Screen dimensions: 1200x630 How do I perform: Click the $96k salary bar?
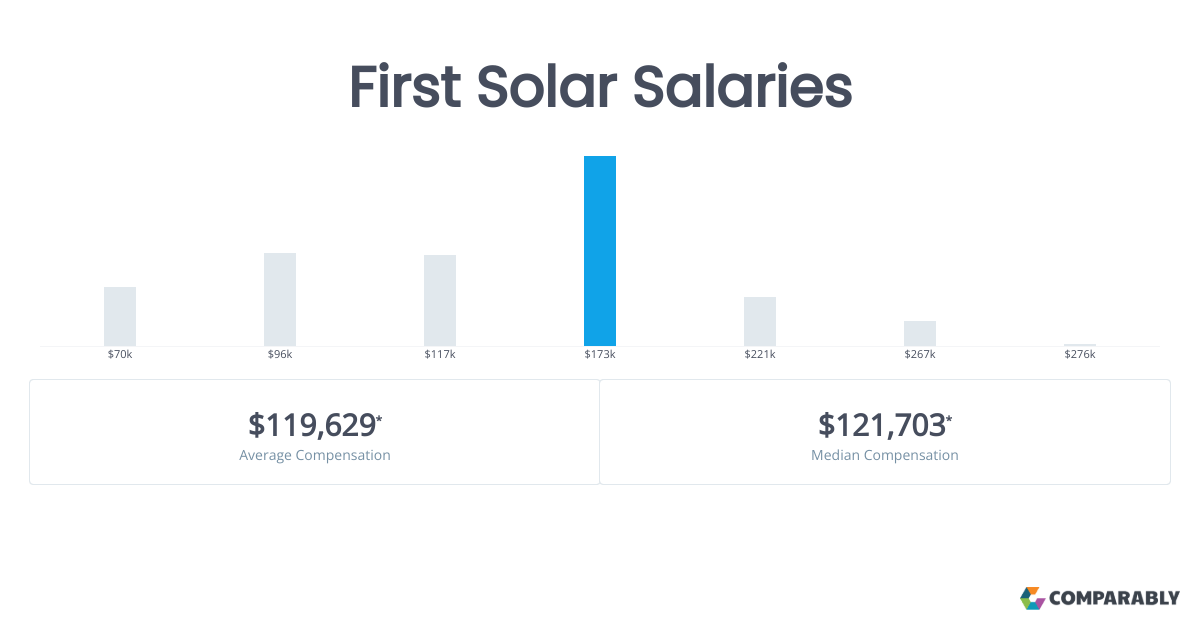point(280,299)
